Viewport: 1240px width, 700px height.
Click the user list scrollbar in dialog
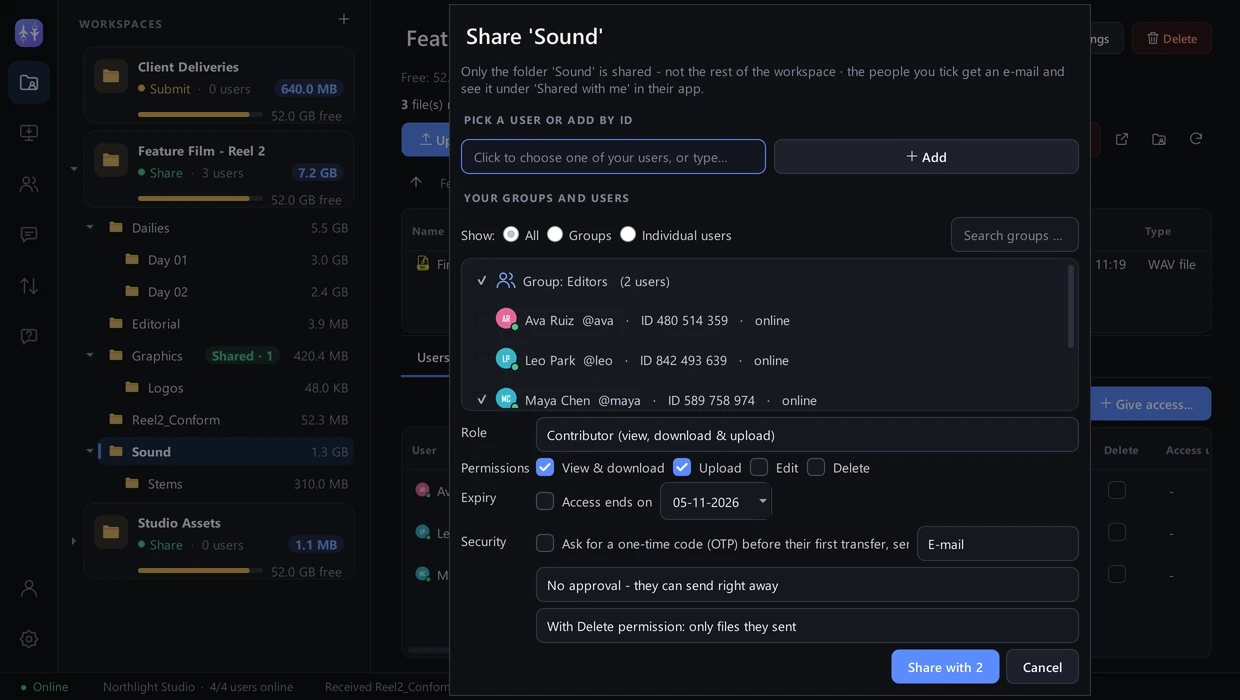click(1071, 307)
